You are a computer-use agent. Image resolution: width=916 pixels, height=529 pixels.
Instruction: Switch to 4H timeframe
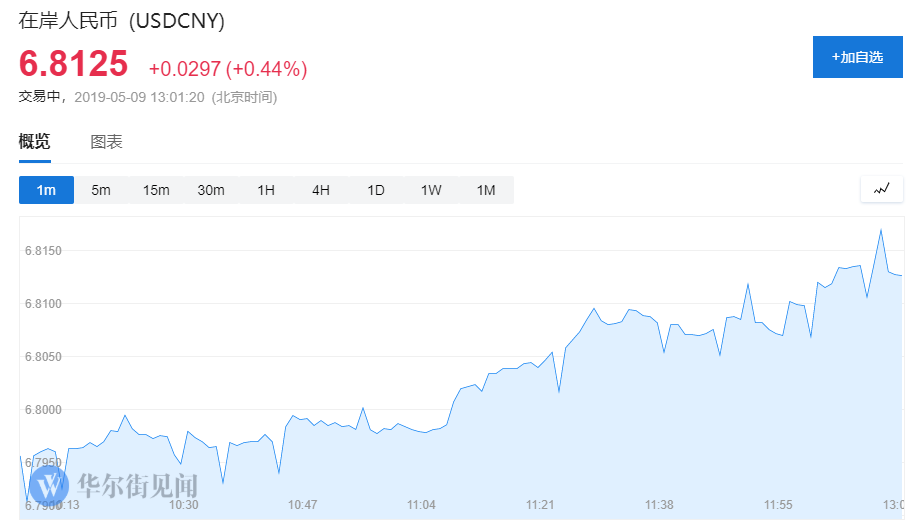click(x=321, y=190)
